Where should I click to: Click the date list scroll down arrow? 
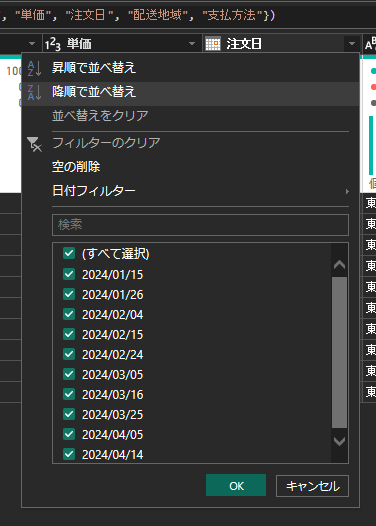pos(339,441)
